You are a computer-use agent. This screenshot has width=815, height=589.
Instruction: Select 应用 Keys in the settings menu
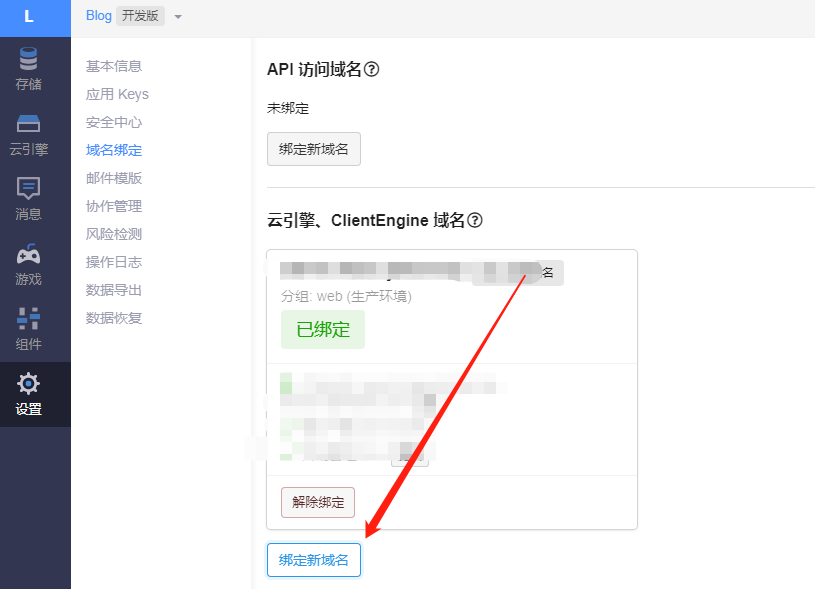tap(117, 94)
